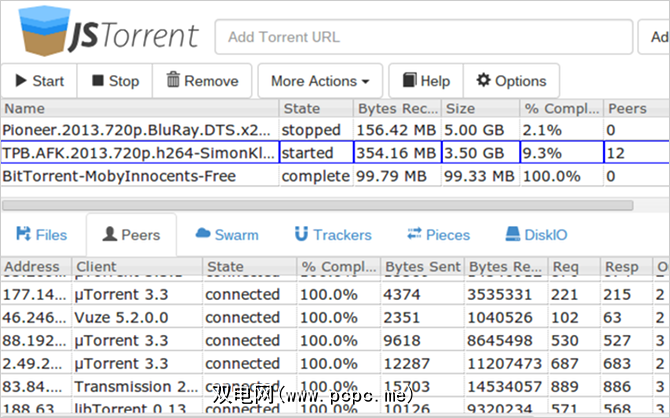This screenshot has width=670, height=418.
Task: Select the peer row with address 177.14...
Action: (335, 294)
